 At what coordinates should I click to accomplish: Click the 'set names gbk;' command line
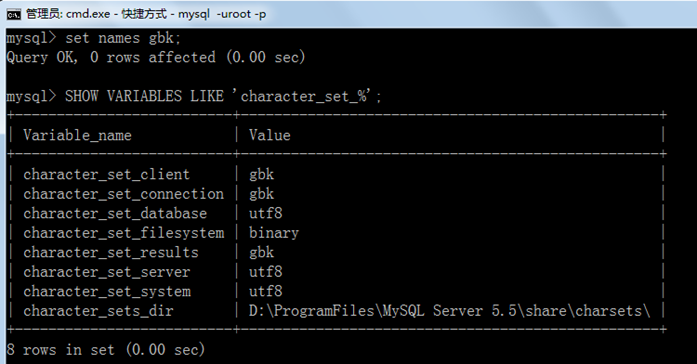(123, 38)
